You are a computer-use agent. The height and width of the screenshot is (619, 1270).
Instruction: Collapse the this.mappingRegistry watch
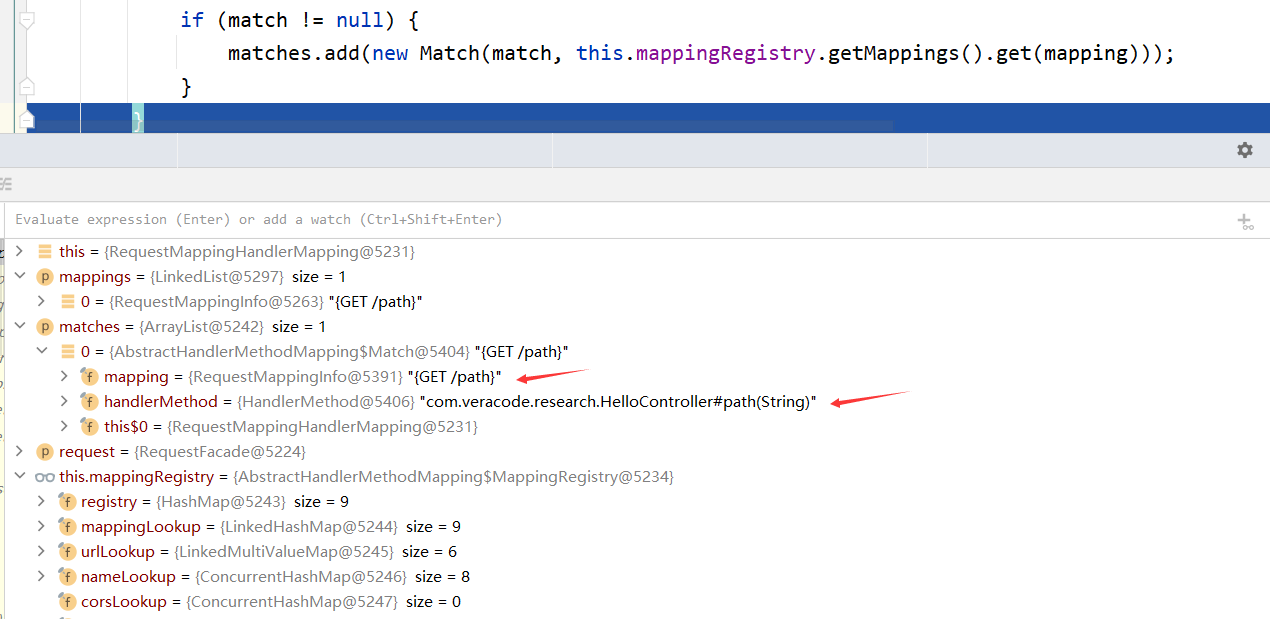(x=19, y=476)
